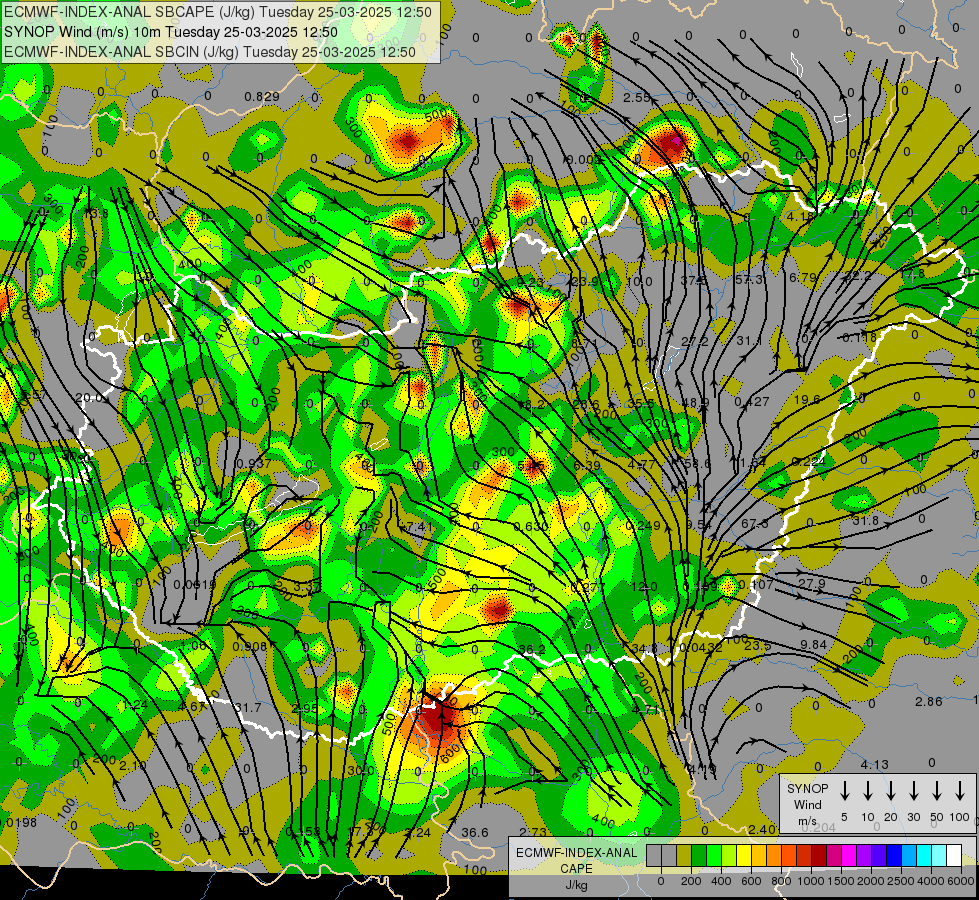Click the map value '0.0432'
Screen dimensions: 979x900
[x=701, y=648]
